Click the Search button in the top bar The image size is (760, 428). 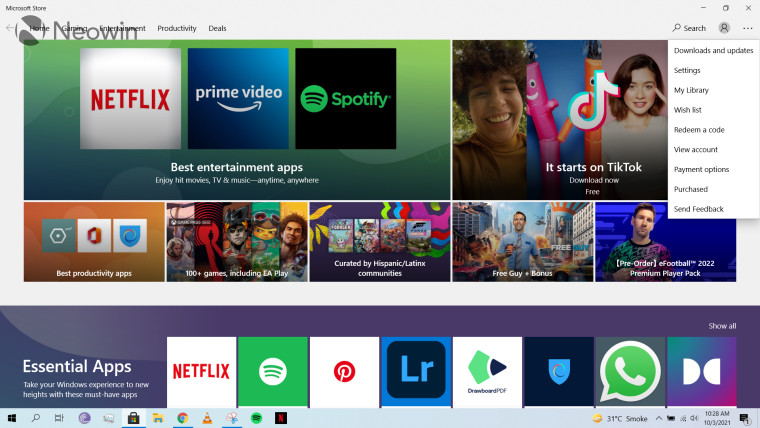(x=689, y=28)
